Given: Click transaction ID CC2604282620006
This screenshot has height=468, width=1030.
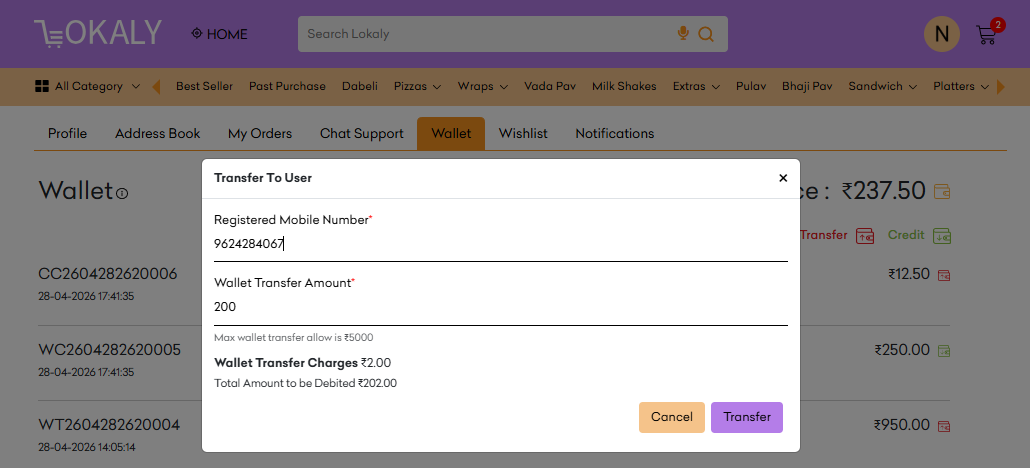Looking at the screenshot, I should 108,274.
